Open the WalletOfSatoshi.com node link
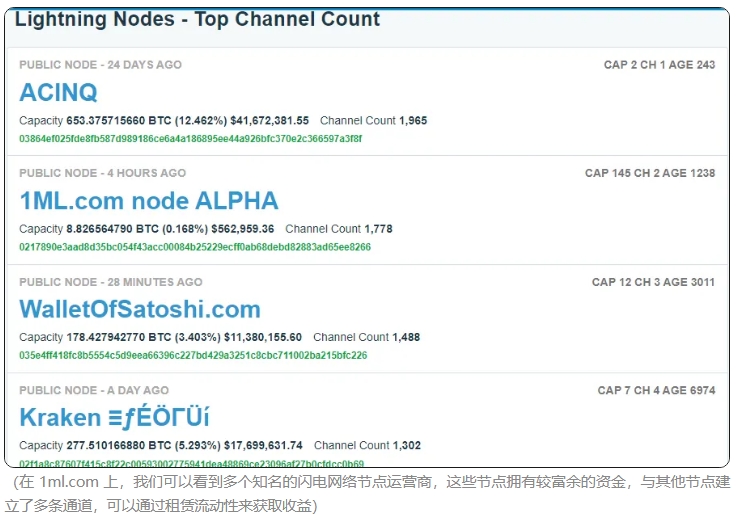The height and width of the screenshot is (522, 741). pyautogui.click(x=140, y=309)
